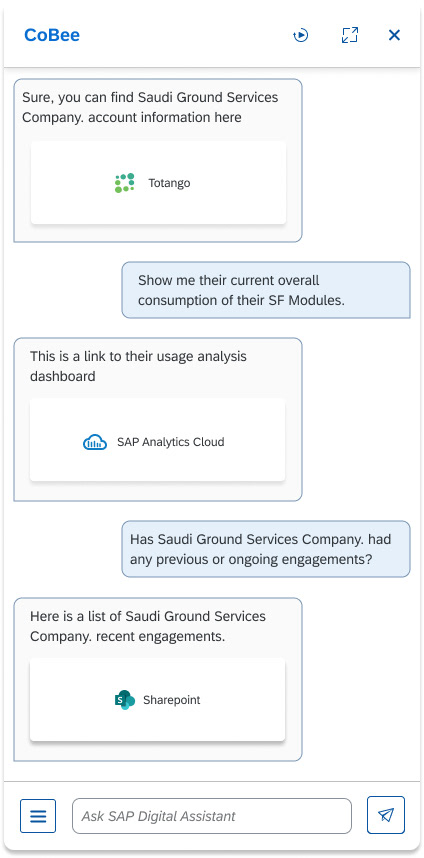Focus the Ask SAP Digital Assistant field

(x=212, y=816)
